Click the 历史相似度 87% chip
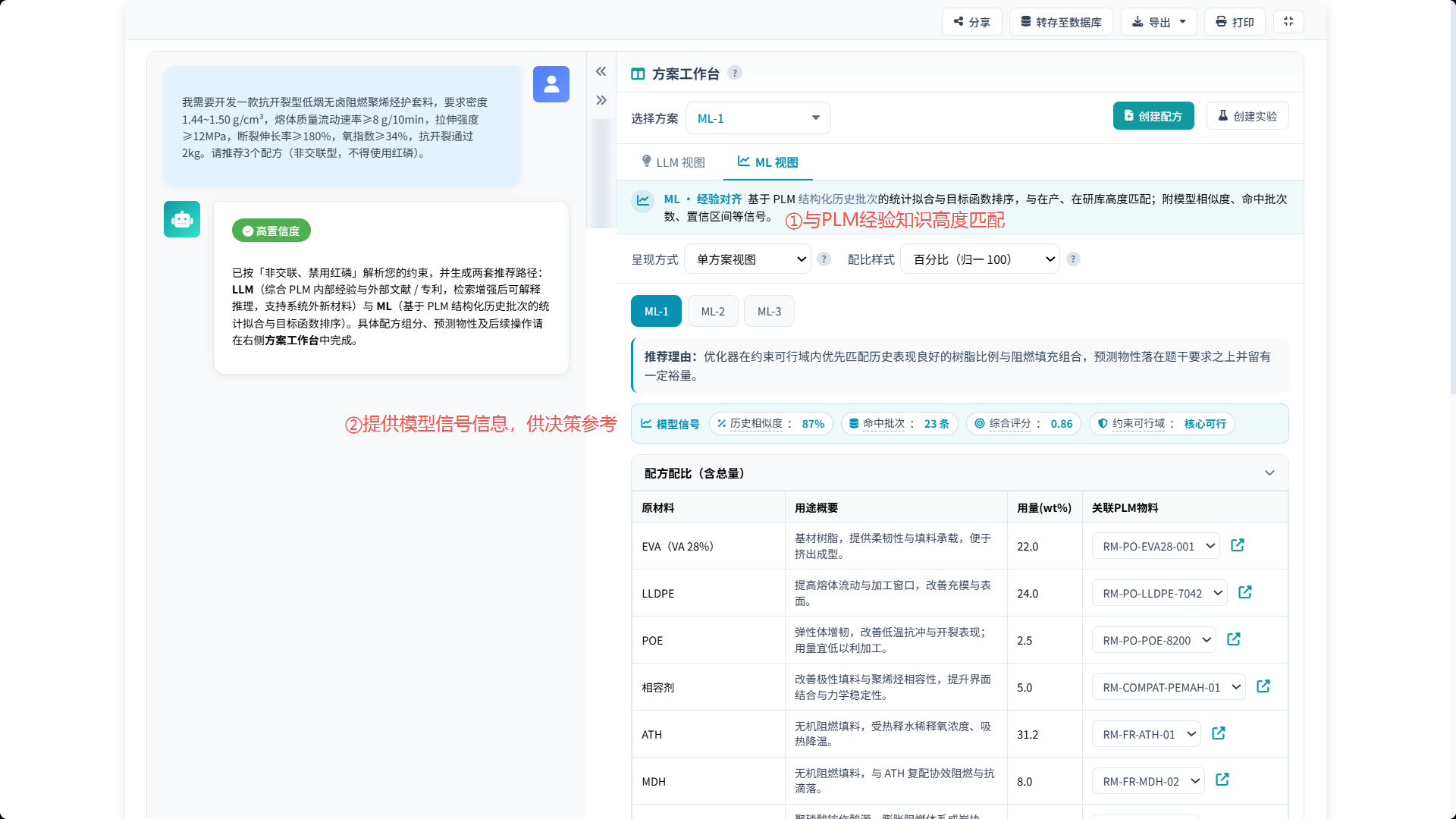The height and width of the screenshot is (819, 1456). [771, 424]
